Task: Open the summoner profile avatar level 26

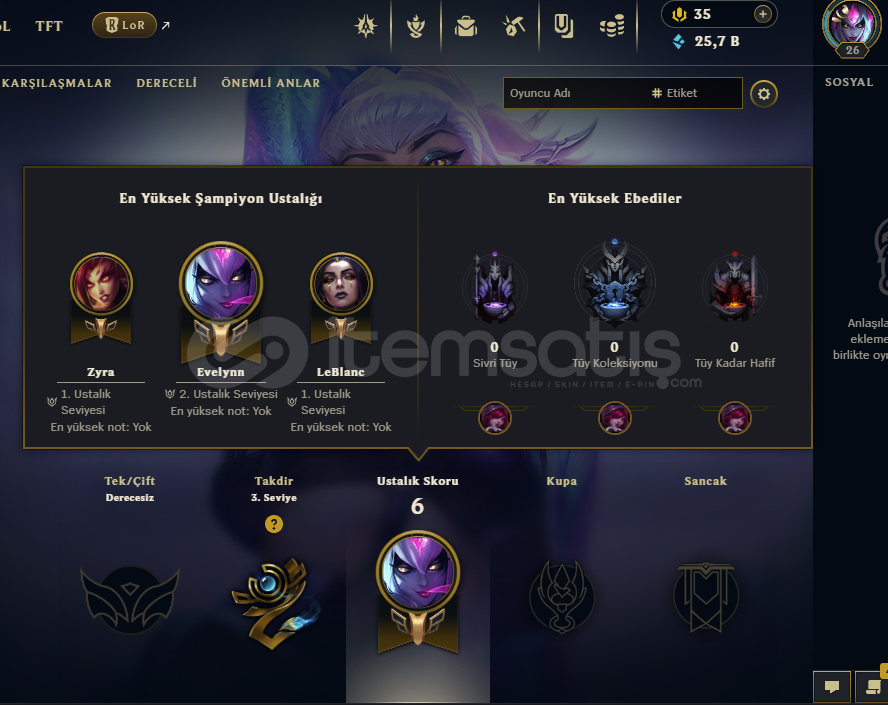Action: click(x=851, y=27)
